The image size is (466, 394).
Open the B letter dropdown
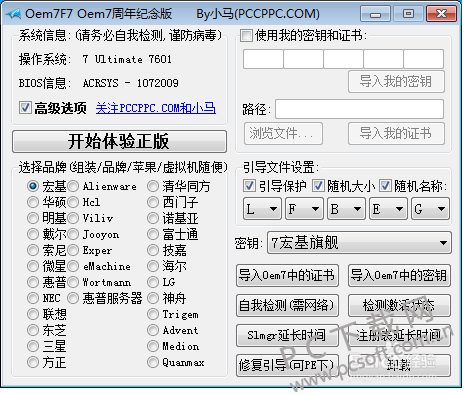(x=346, y=209)
